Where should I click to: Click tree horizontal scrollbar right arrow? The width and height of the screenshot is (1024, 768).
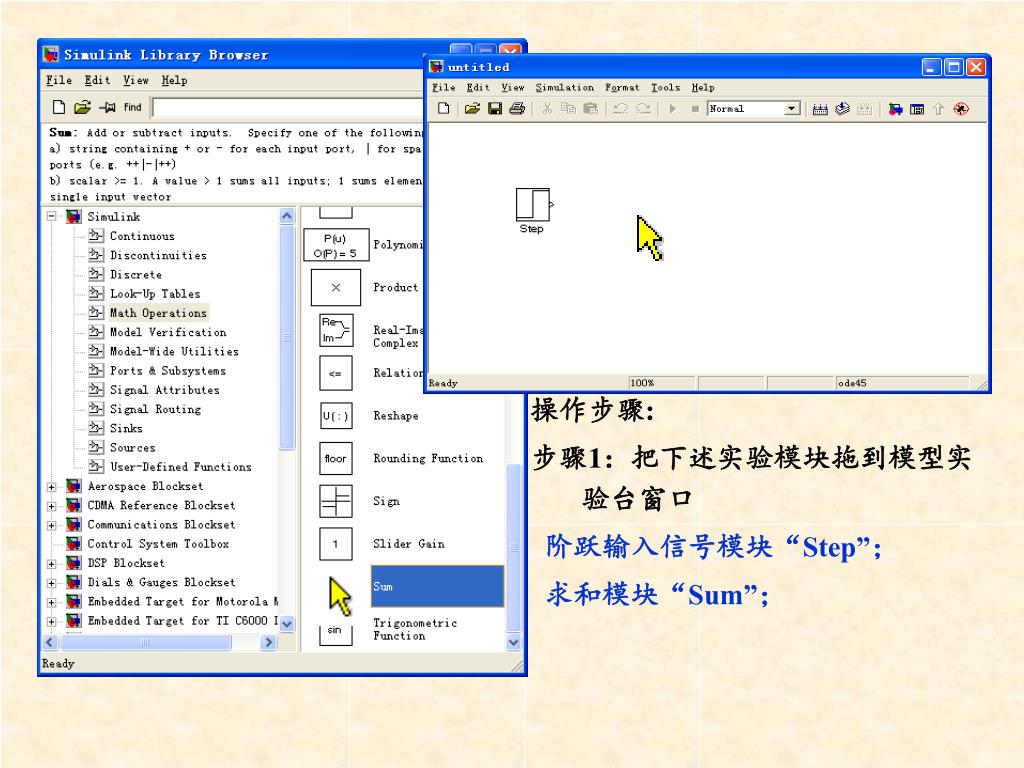[x=268, y=643]
